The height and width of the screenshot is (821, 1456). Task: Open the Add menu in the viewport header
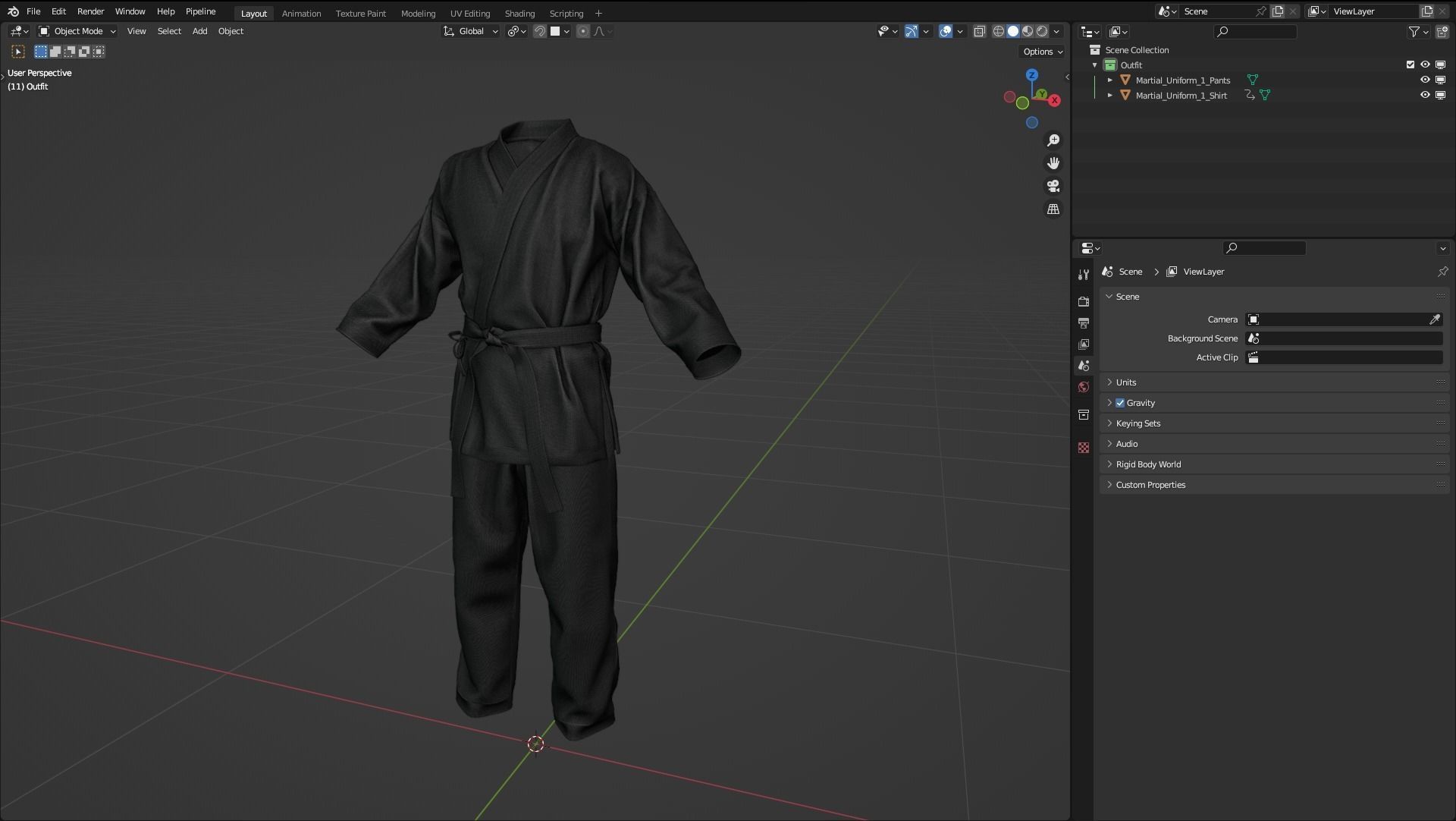click(199, 31)
